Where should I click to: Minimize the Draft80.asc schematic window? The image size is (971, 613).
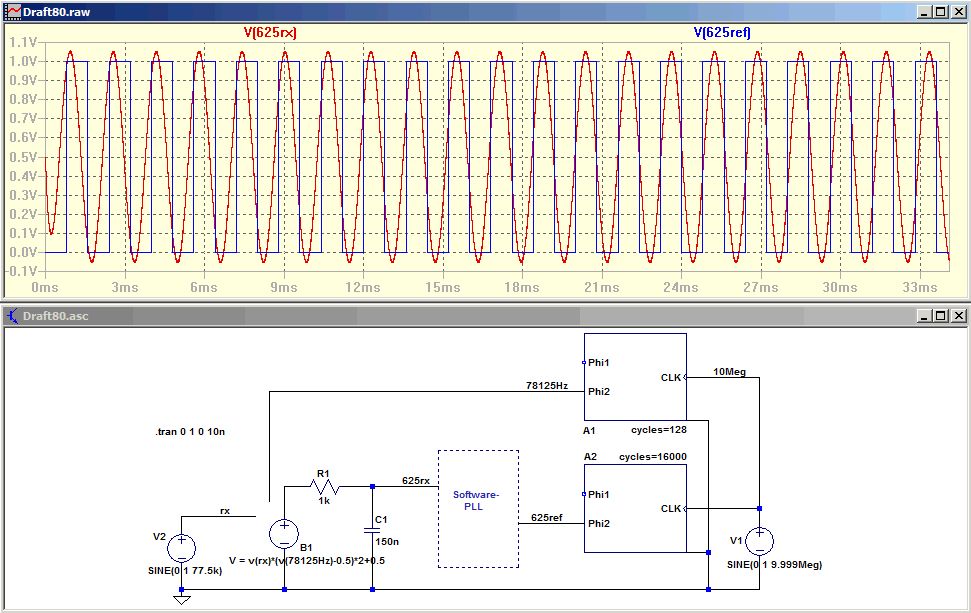click(925, 316)
